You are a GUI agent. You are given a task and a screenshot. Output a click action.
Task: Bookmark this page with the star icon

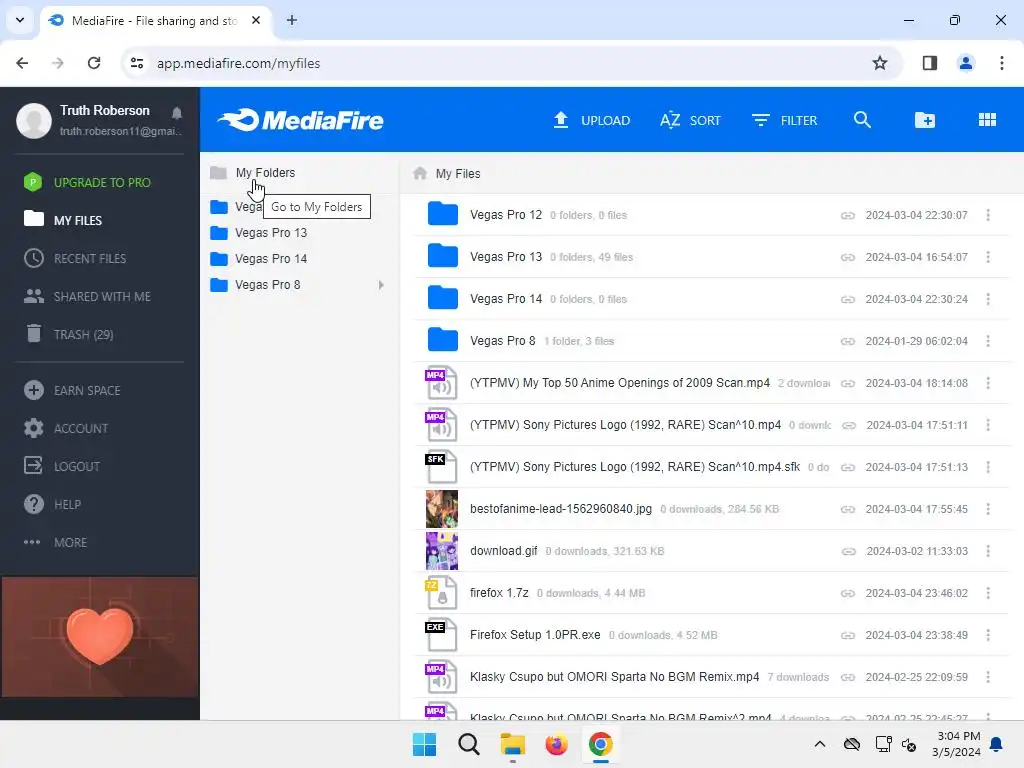[x=880, y=63]
